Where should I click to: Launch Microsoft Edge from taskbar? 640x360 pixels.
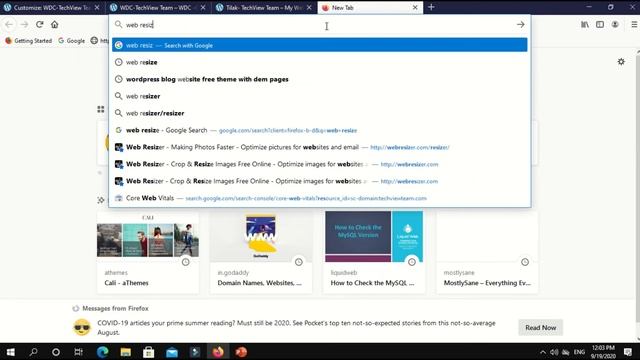click(102, 352)
